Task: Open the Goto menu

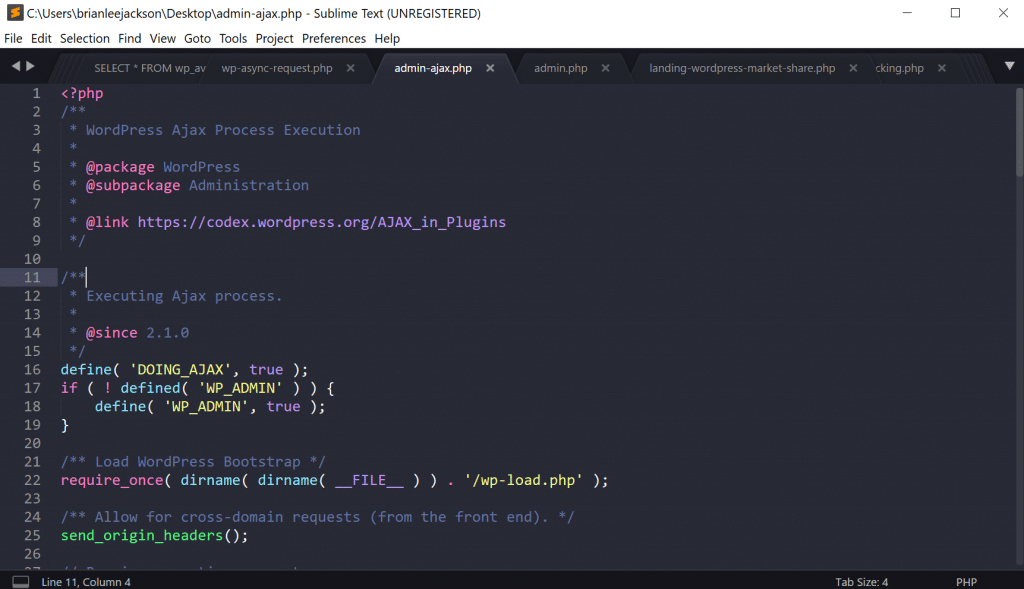Action: [197, 38]
